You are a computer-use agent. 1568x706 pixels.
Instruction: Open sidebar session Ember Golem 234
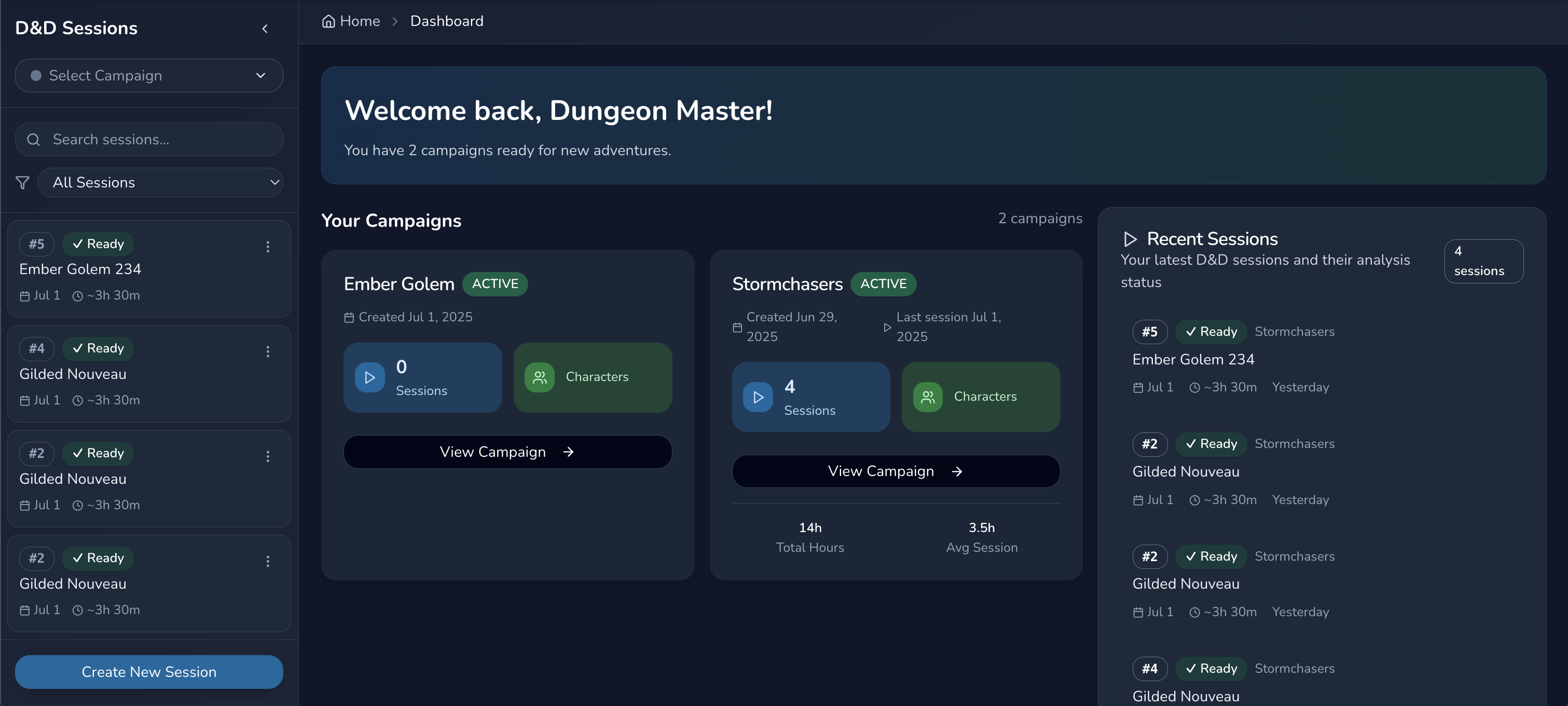148,268
